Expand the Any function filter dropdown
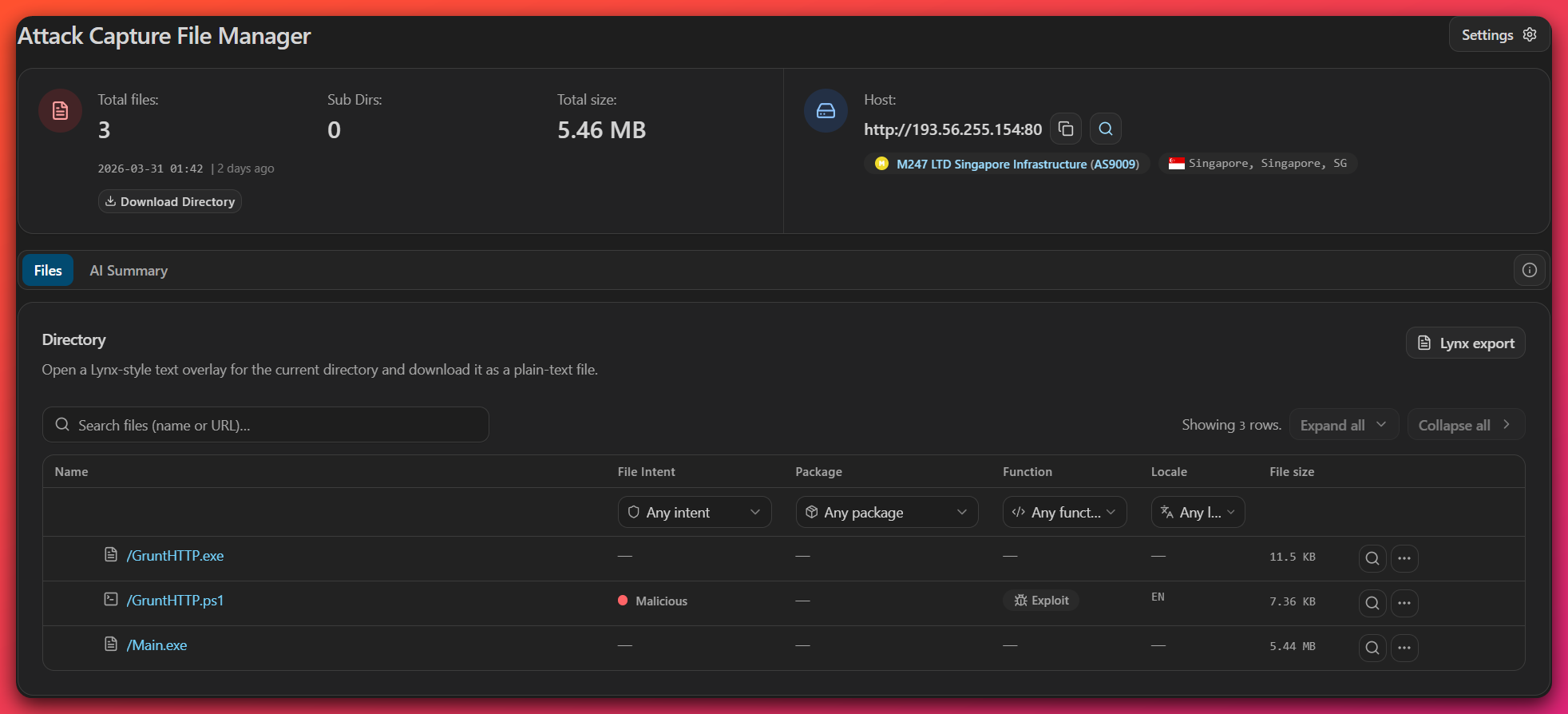Image resolution: width=1568 pixels, height=714 pixels. click(x=1064, y=512)
